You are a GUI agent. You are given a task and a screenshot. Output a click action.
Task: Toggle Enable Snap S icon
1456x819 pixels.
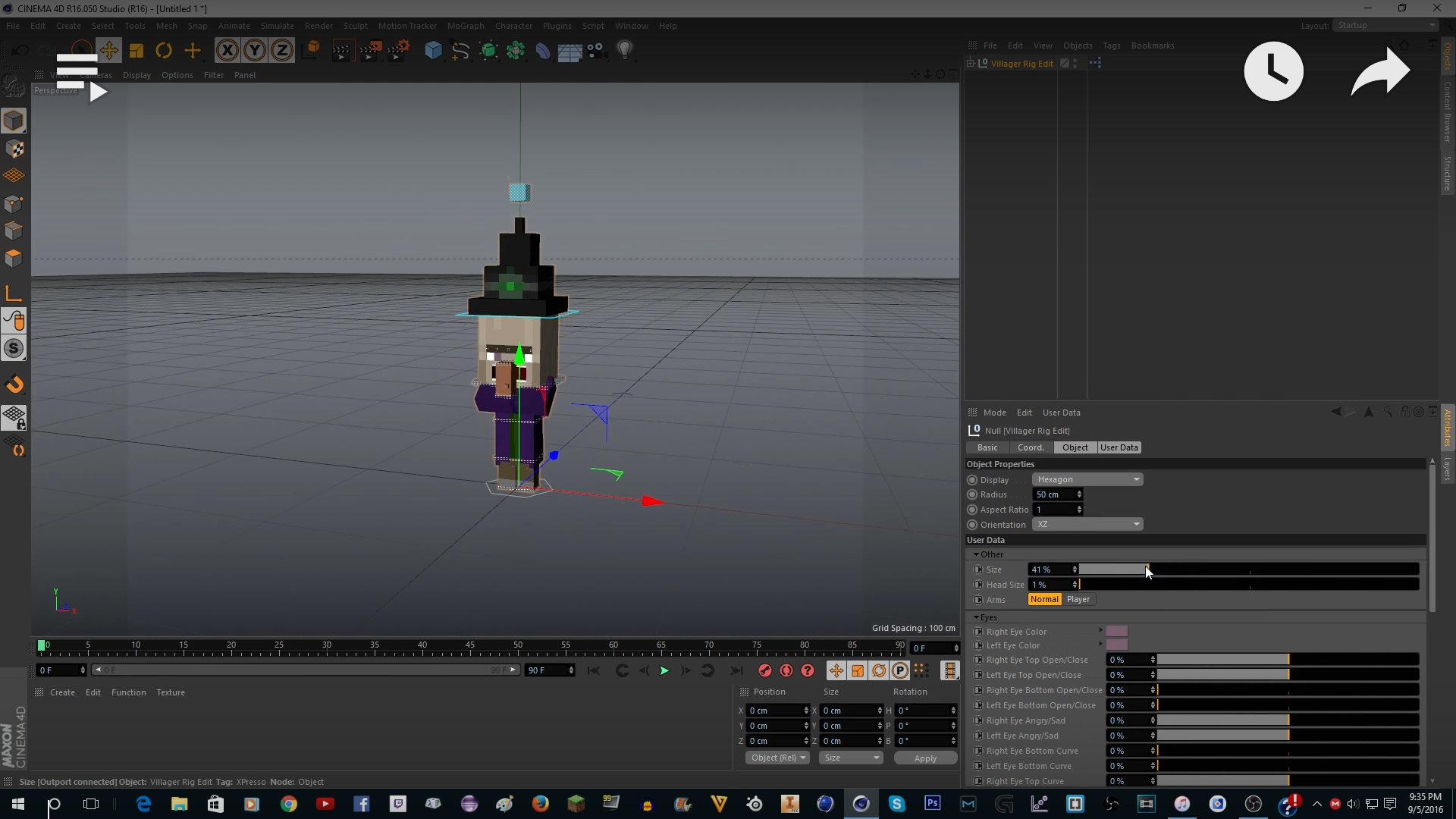coord(14,348)
